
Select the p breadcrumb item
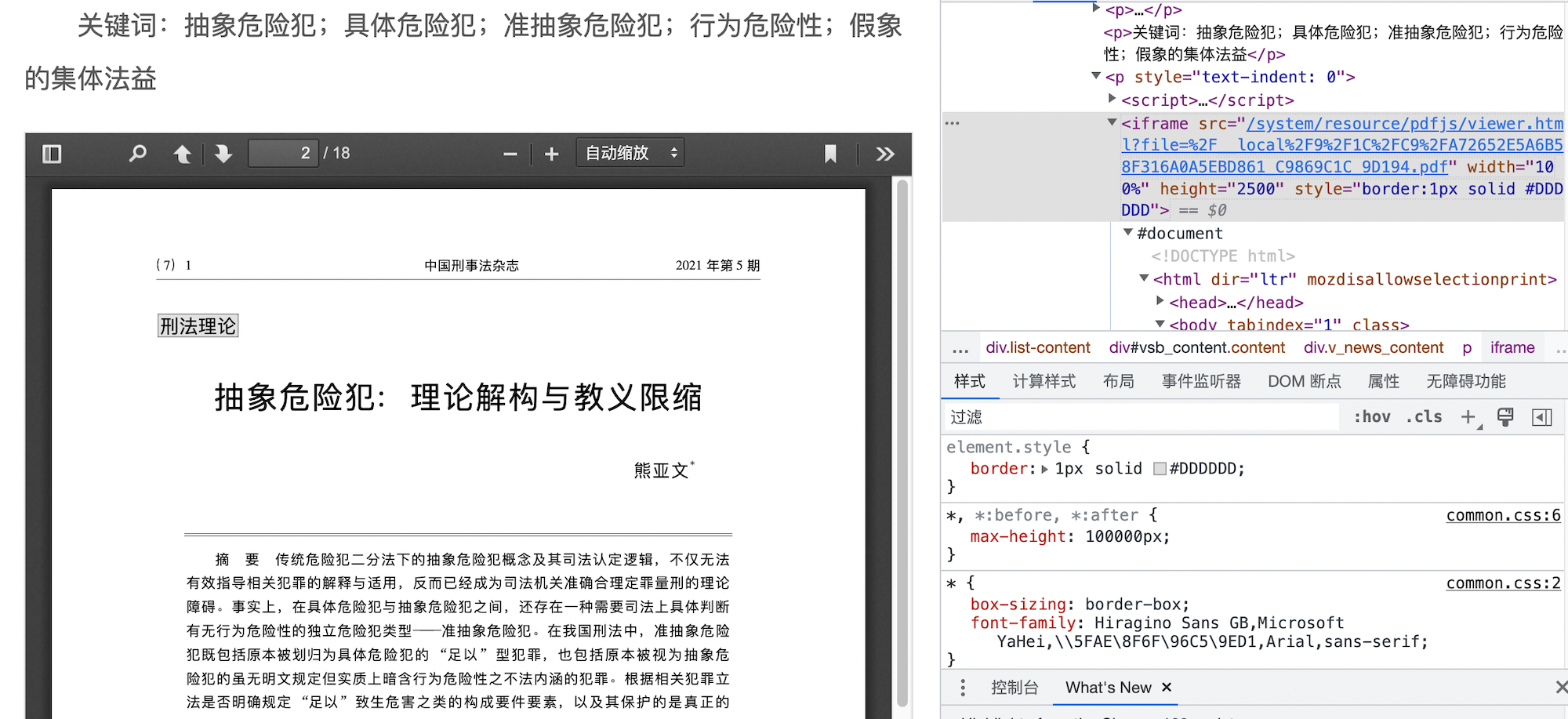(x=1467, y=347)
